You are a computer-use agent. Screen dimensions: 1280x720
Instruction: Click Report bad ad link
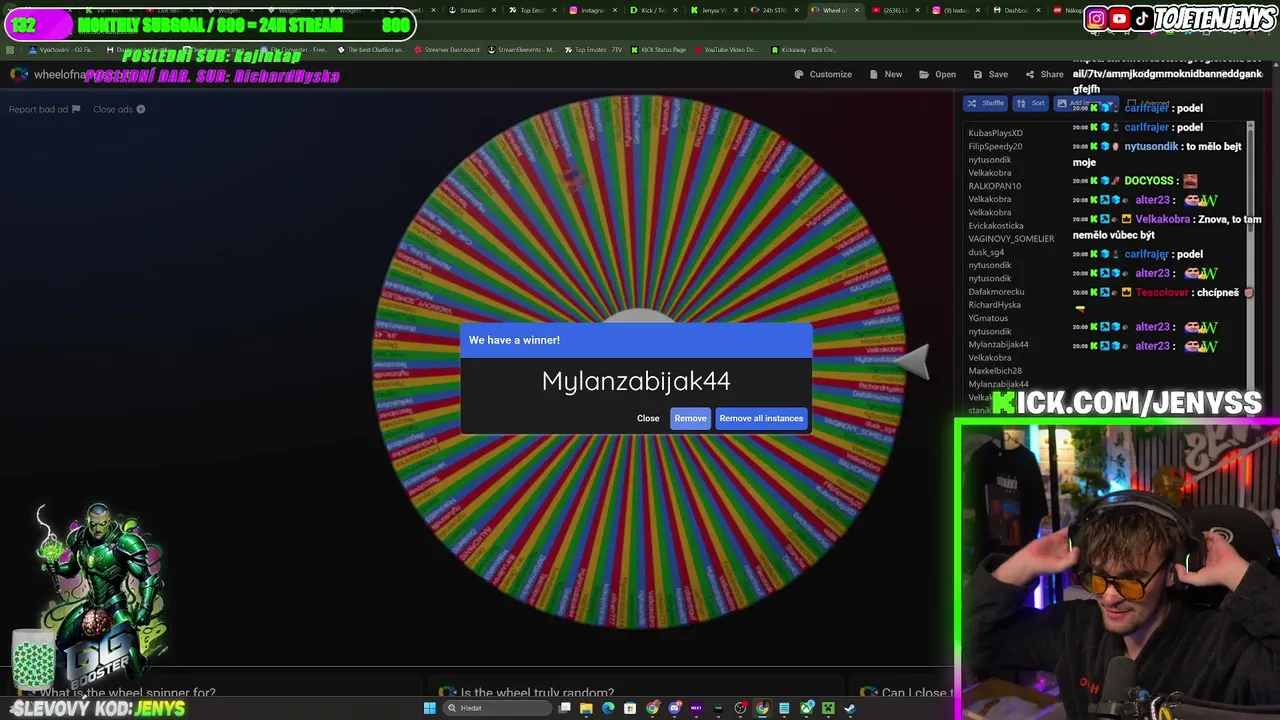[44, 109]
